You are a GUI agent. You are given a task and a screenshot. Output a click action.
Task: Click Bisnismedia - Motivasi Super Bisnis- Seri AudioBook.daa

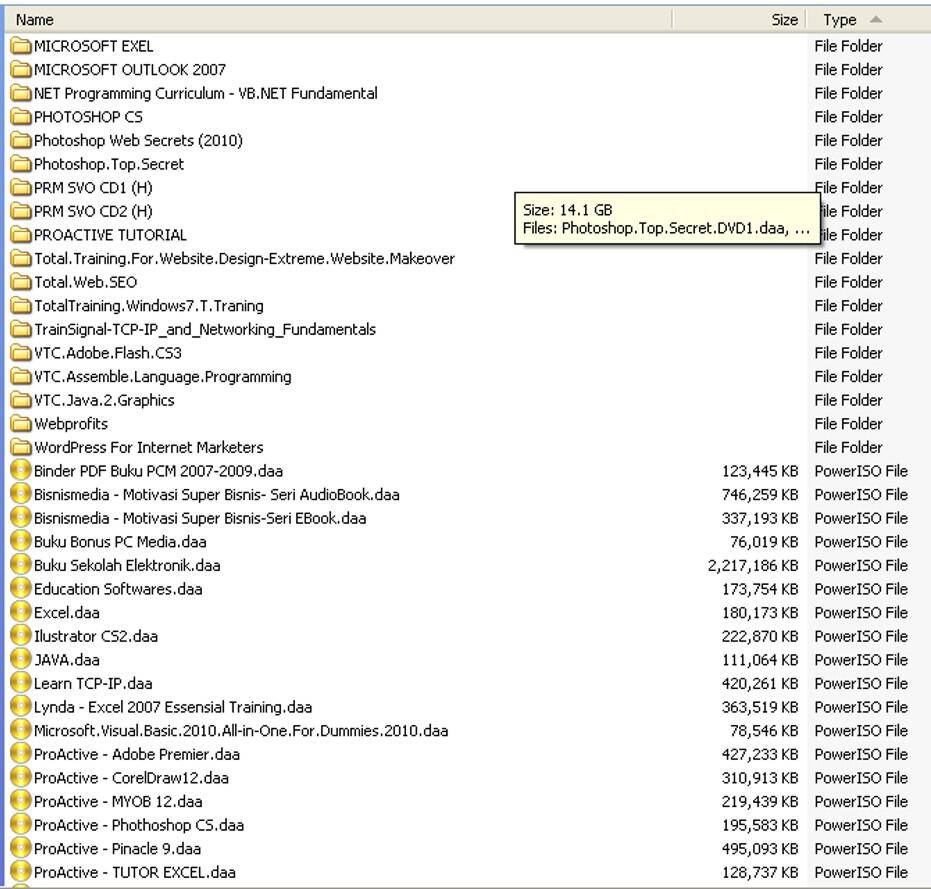(217, 494)
